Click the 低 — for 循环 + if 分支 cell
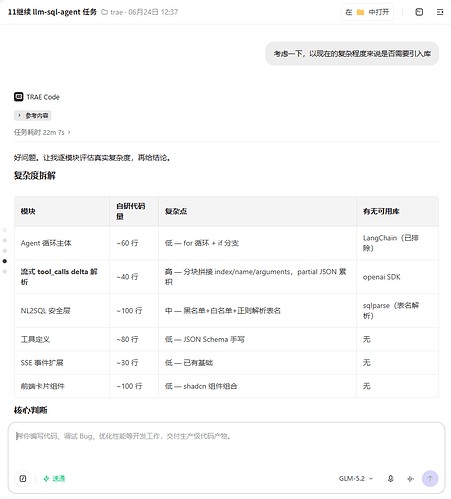This screenshot has height=499, width=451. pos(257,243)
